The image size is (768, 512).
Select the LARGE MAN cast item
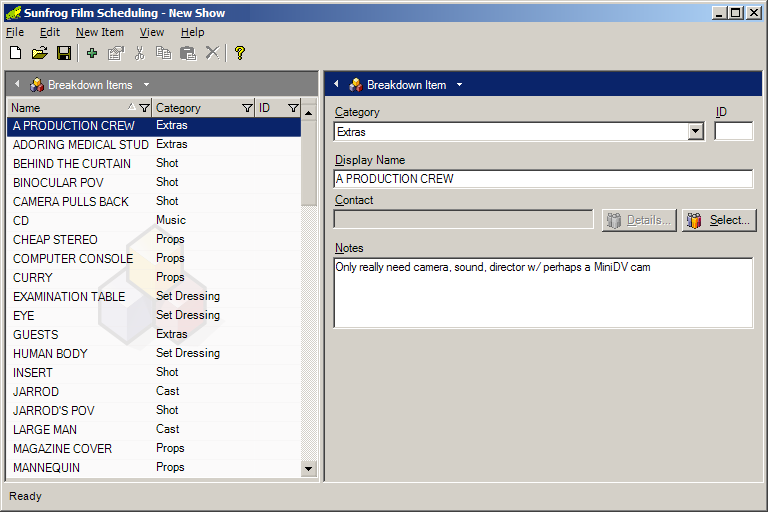point(154,430)
